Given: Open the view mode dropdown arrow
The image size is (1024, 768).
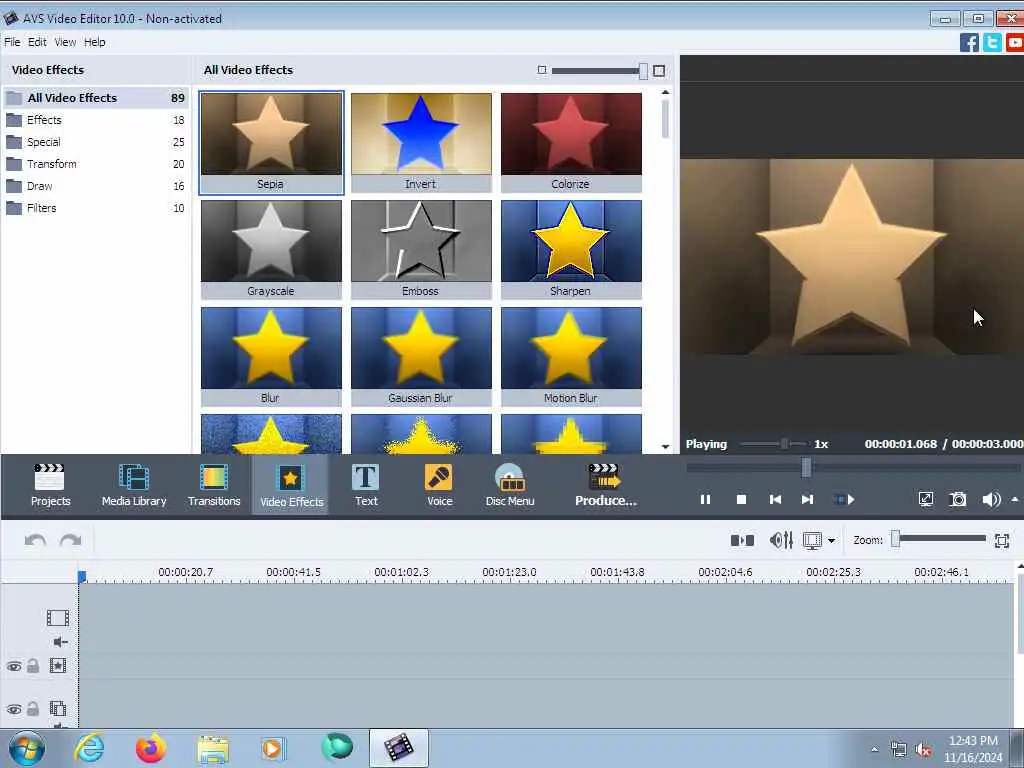Looking at the screenshot, I should pyautogui.click(x=831, y=541).
